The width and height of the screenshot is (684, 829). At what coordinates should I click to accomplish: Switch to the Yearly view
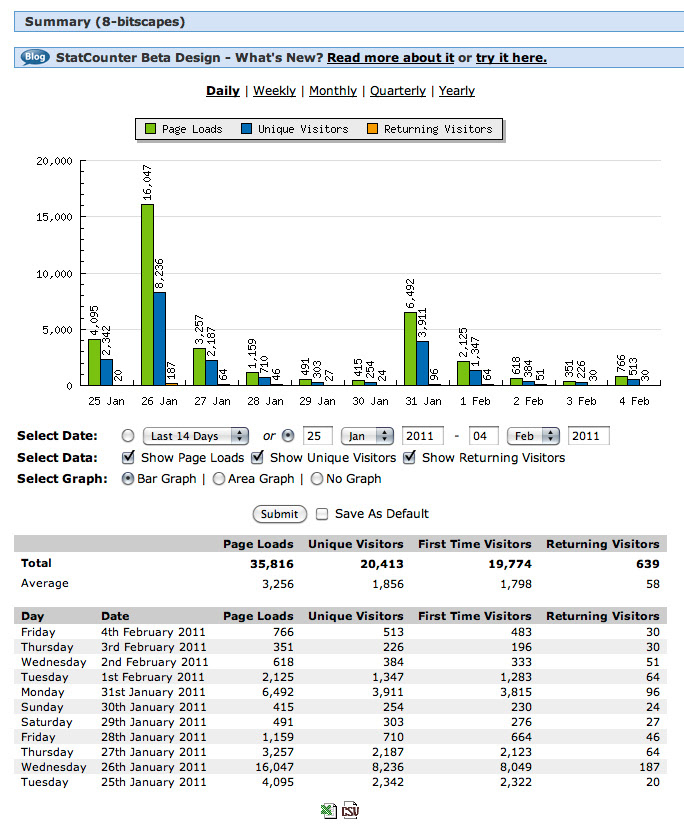pyautogui.click(x=457, y=90)
